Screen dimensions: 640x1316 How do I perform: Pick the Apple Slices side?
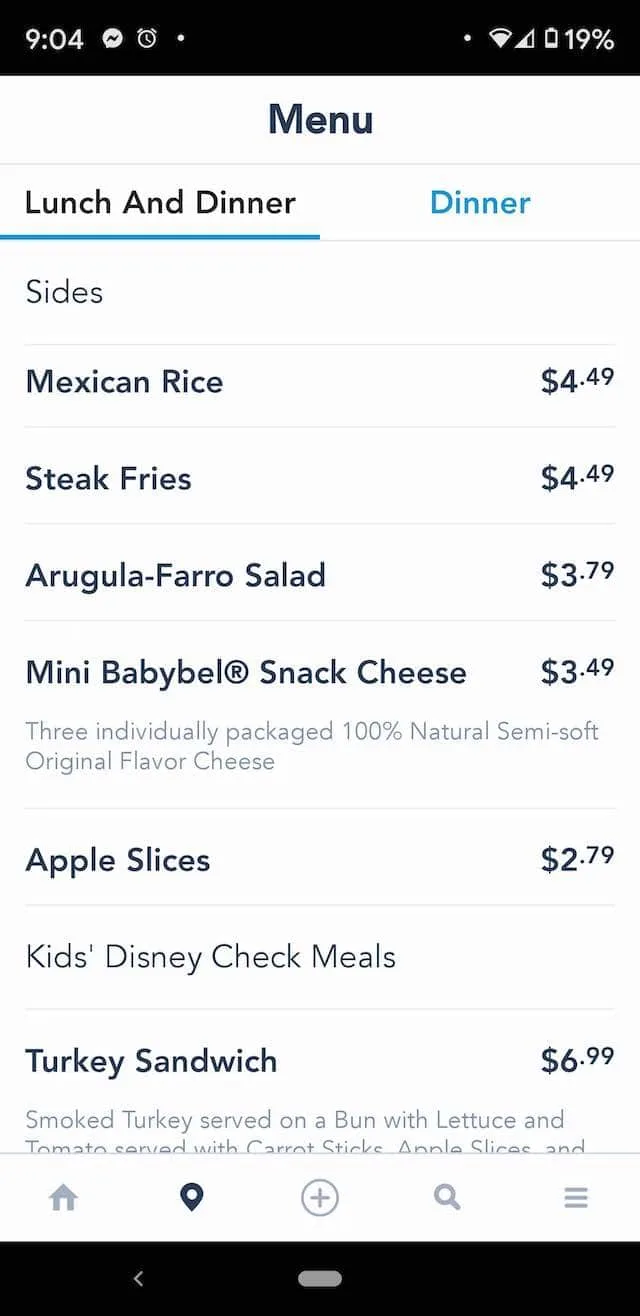point(320,860)
